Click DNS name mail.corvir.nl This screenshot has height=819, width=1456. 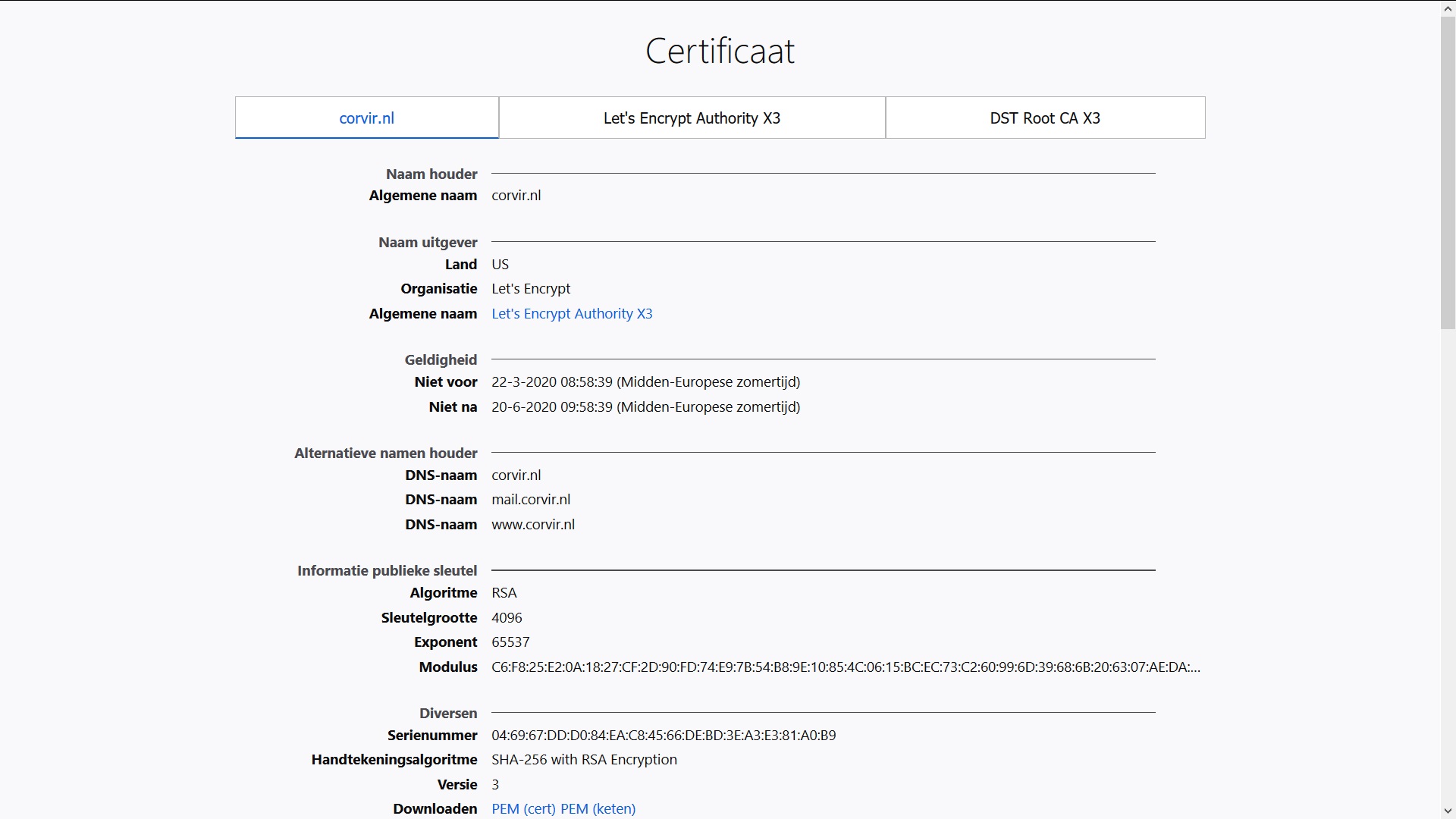[531, 500]
